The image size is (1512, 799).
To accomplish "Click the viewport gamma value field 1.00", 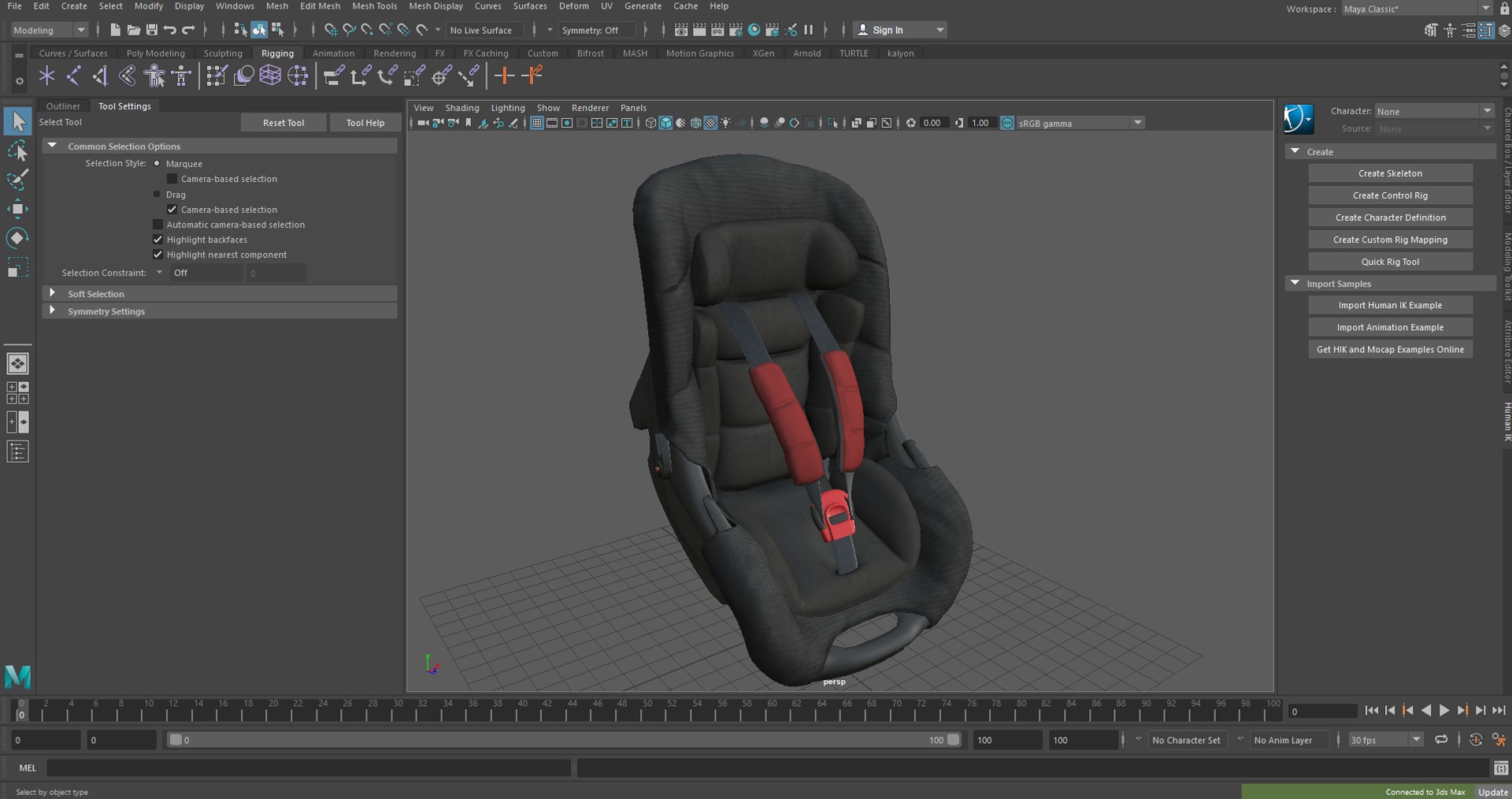I will [x=981, y=123].
